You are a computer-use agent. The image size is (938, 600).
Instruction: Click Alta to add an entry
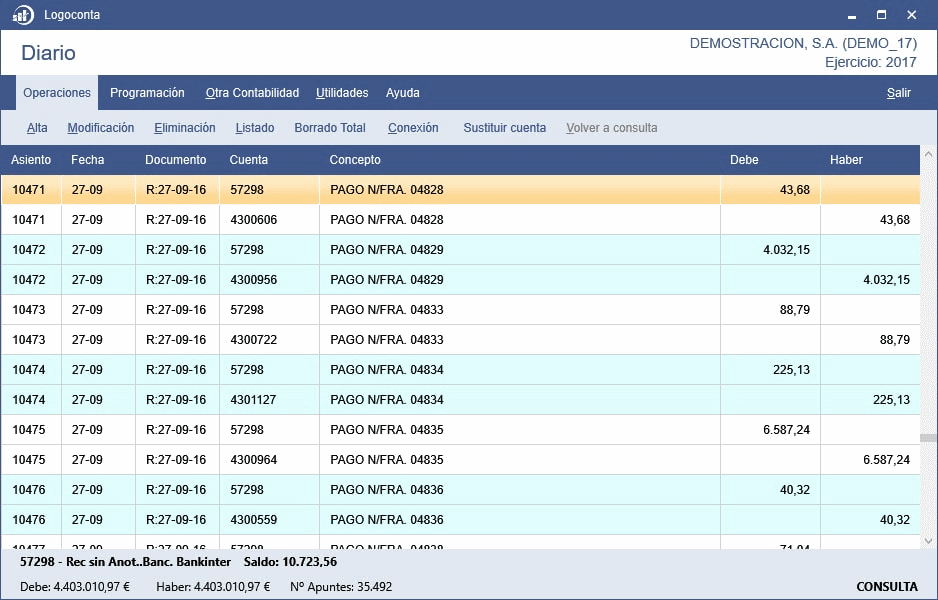pos(37,128)
